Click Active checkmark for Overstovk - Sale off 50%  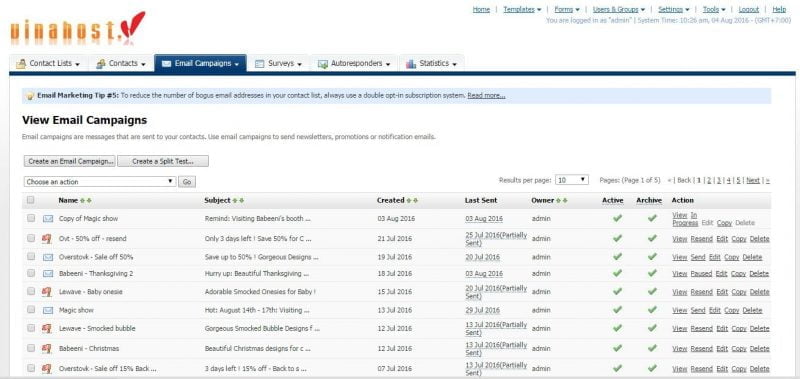point(617,257)
